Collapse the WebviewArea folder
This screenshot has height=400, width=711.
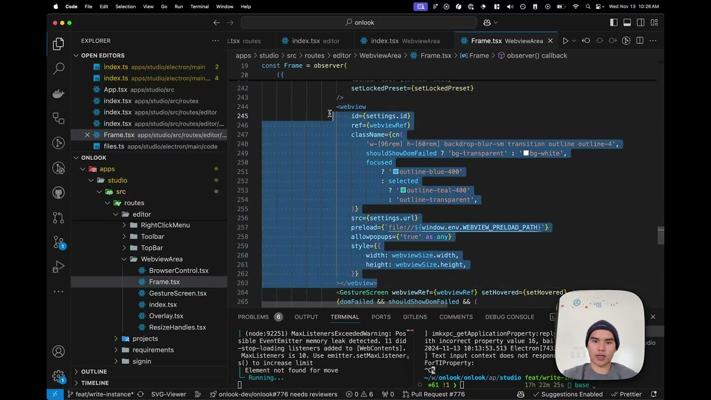[161, 259]
